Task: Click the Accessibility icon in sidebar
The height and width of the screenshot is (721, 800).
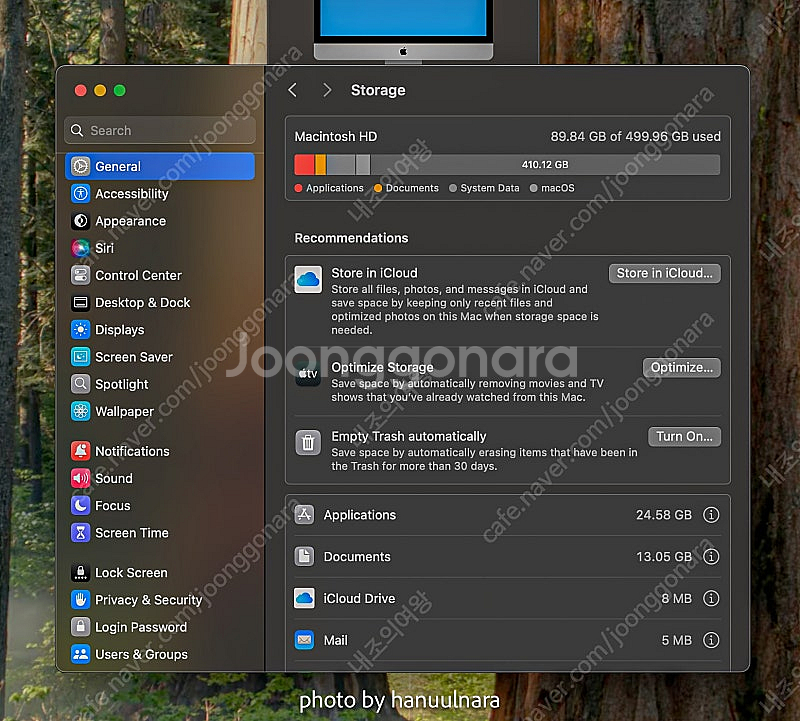Action: tap(81, 193)
